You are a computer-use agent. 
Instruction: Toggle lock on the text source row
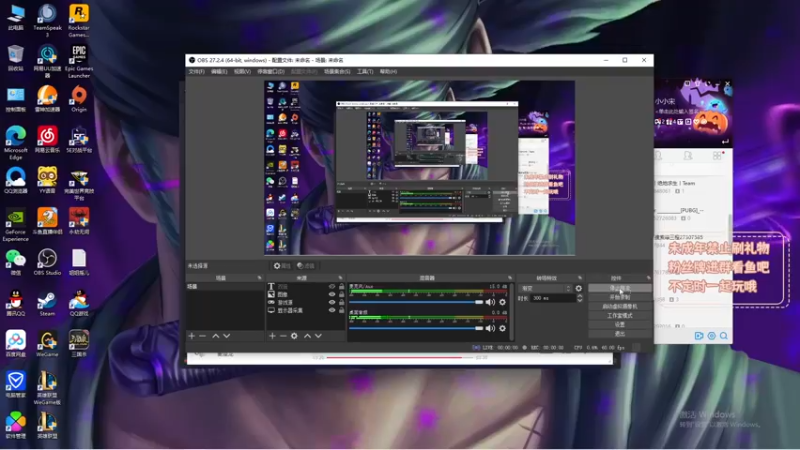coord(342,287)
